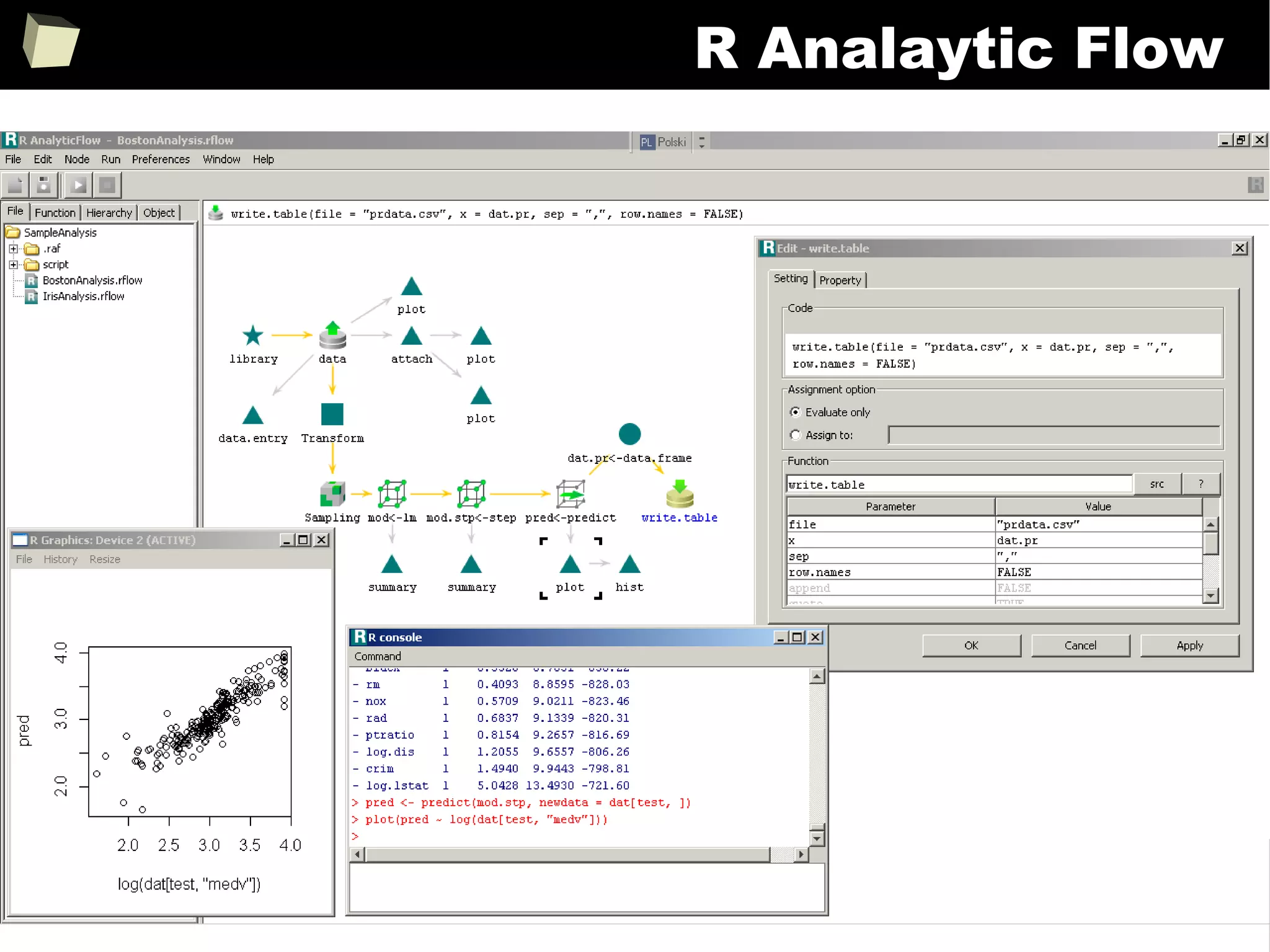Open the Preferences menu
The height and width of the screenshot is (952, 1270).
click(x=161, y=159)
